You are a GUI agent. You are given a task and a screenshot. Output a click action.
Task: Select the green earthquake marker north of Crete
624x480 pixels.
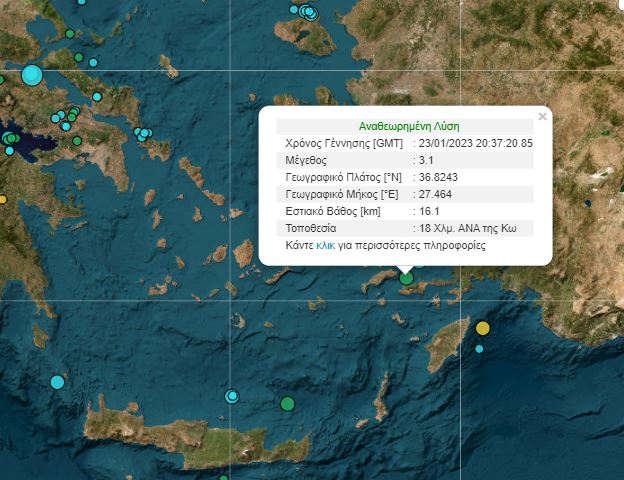click(x=288, y=404)
